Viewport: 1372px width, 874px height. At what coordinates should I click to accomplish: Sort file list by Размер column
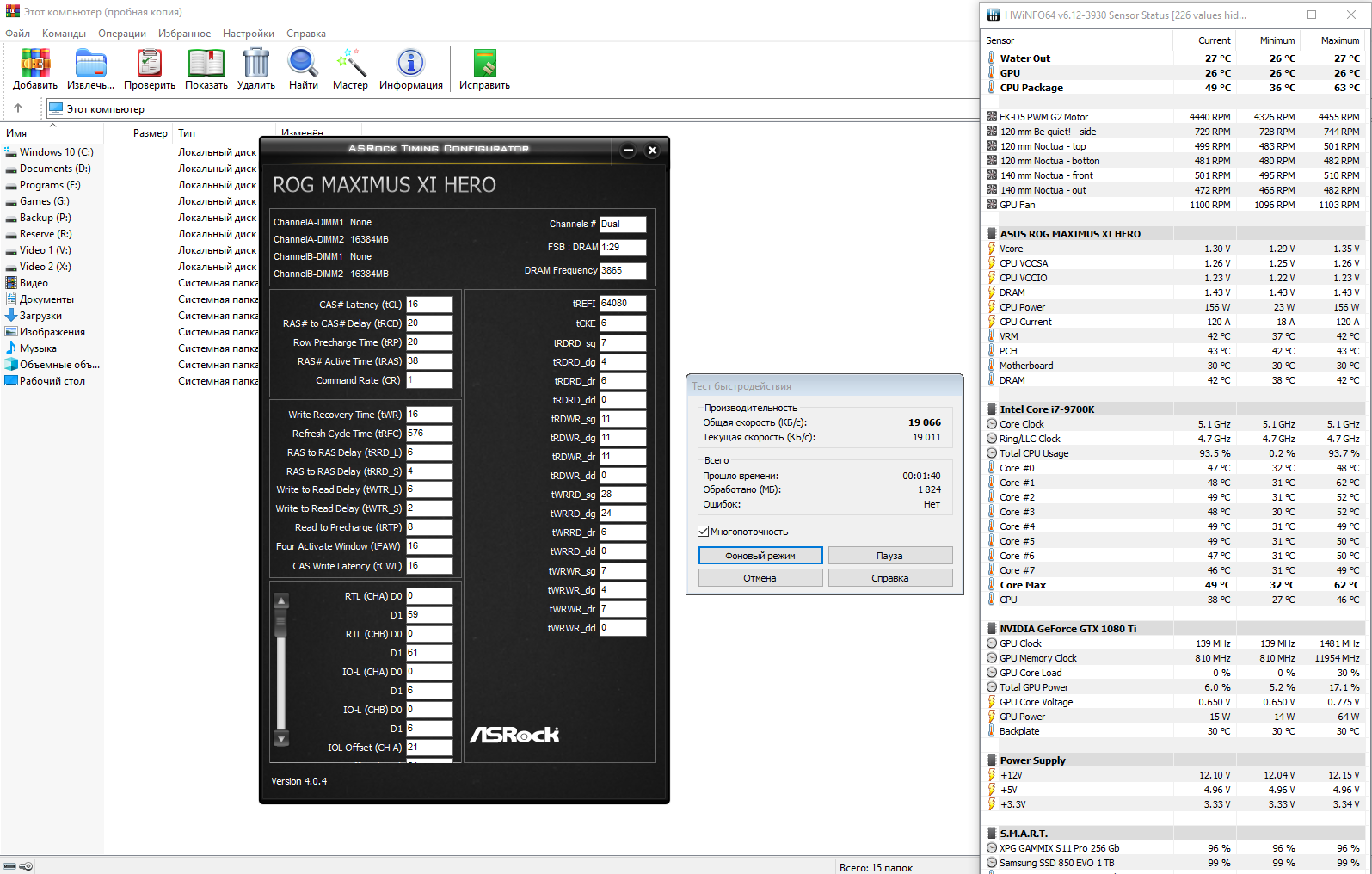(138, 133)
